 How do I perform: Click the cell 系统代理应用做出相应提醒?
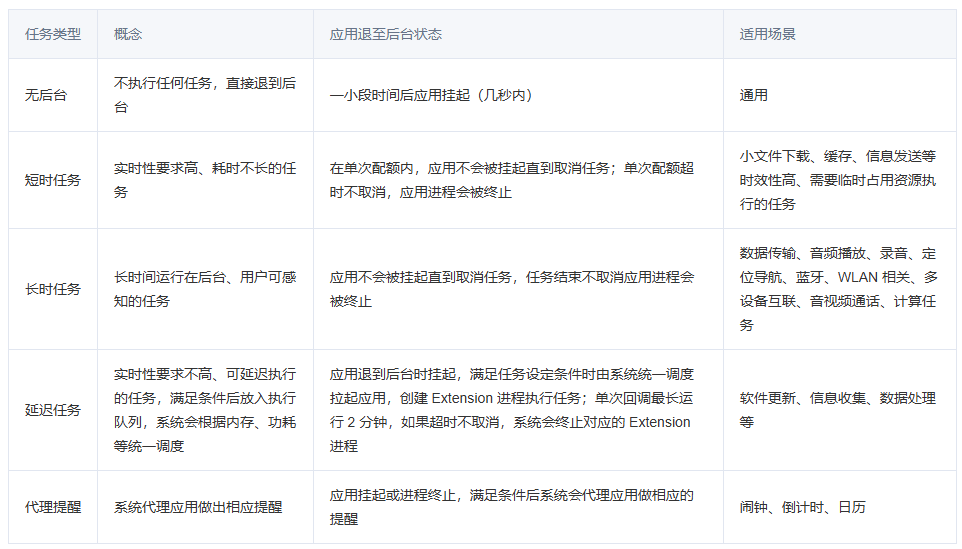pyautogui.click(x=206, y=507)
